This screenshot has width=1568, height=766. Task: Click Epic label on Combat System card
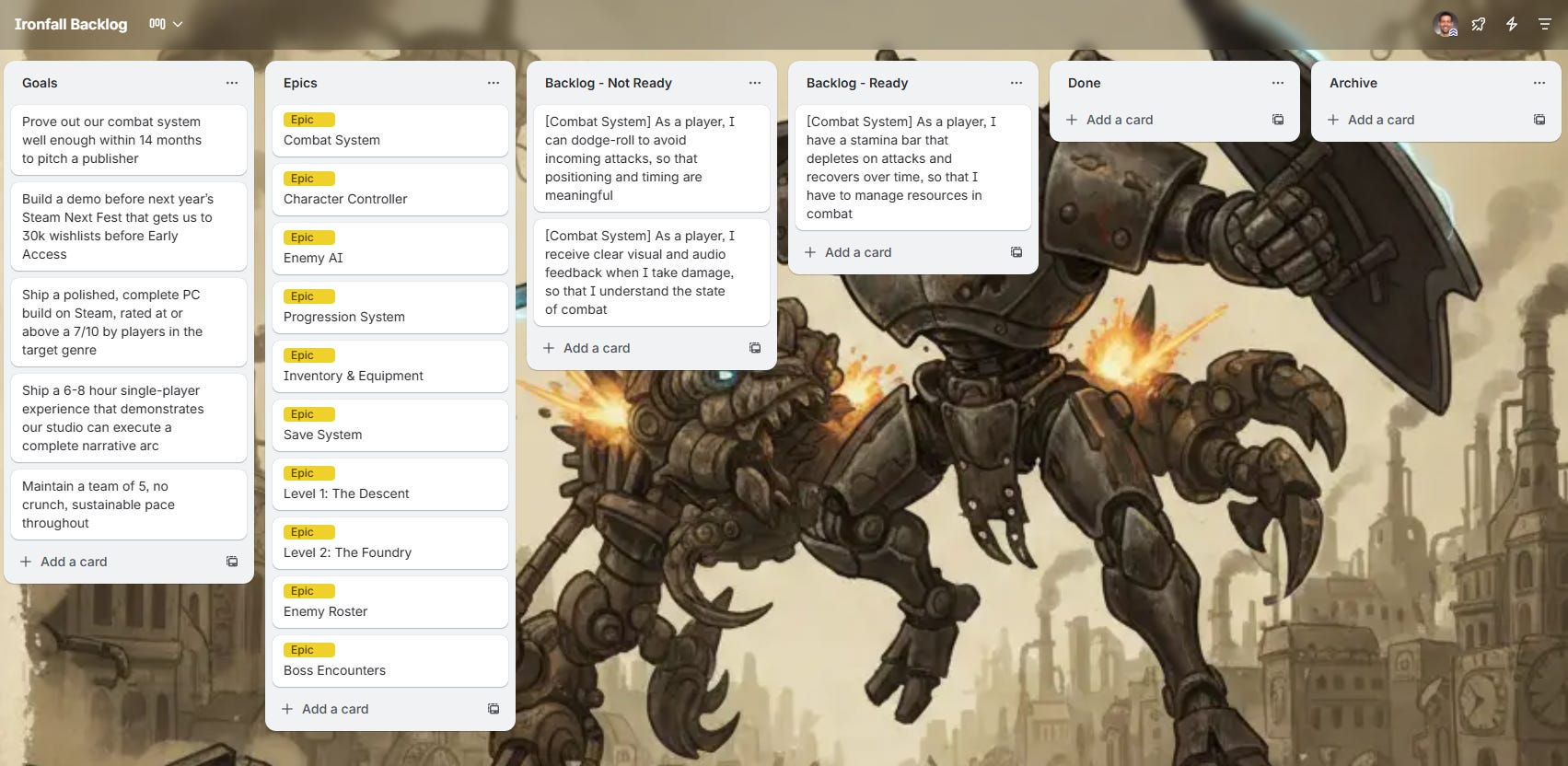tap(309, 120)
